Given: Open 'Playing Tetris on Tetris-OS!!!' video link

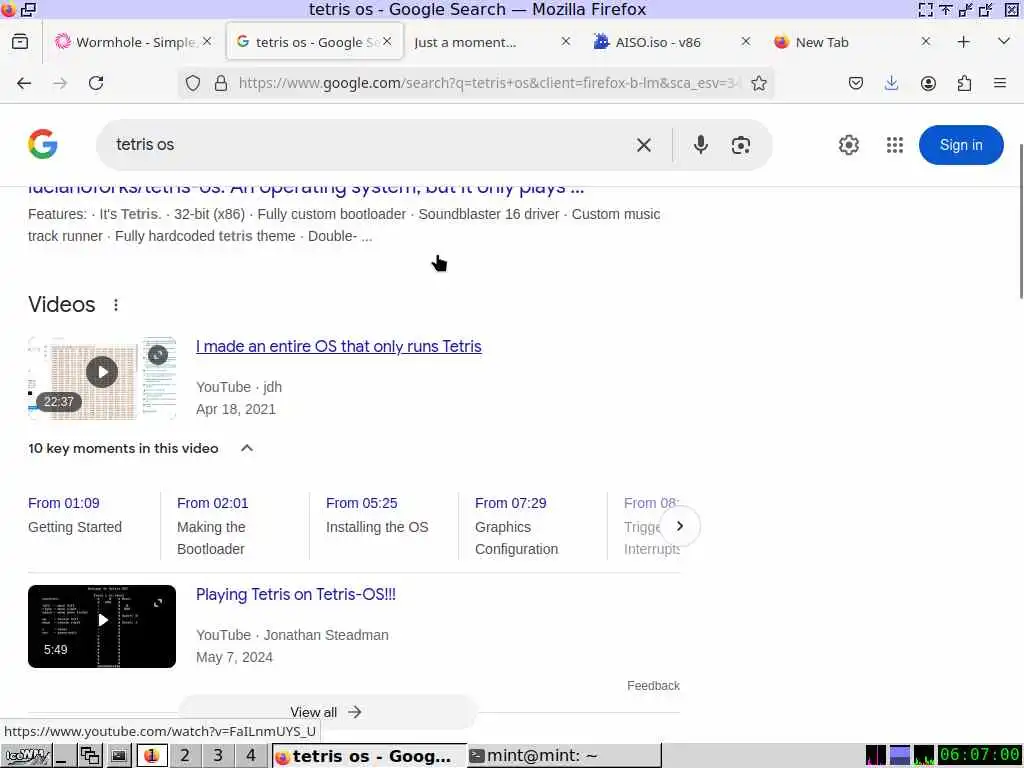Looking at the screenshot, I should (x=296, y=594).
